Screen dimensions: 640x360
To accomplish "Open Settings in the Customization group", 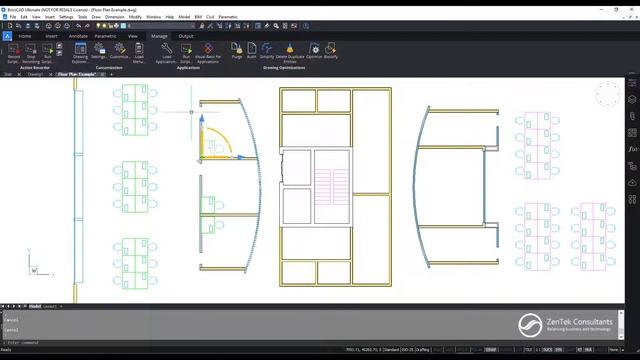I will click(100, 49).
